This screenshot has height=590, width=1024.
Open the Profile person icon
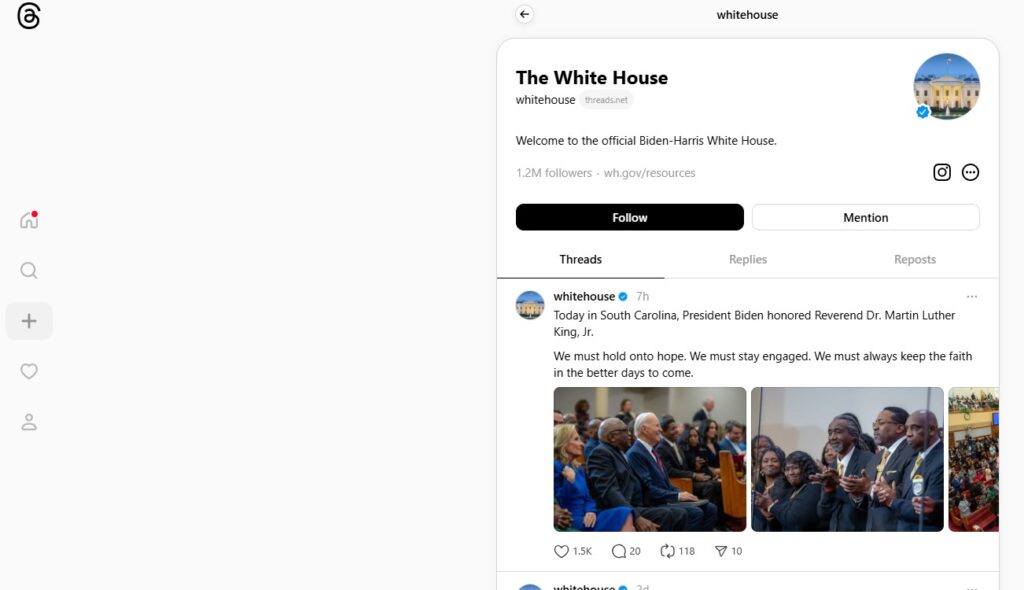click(29, 422)
